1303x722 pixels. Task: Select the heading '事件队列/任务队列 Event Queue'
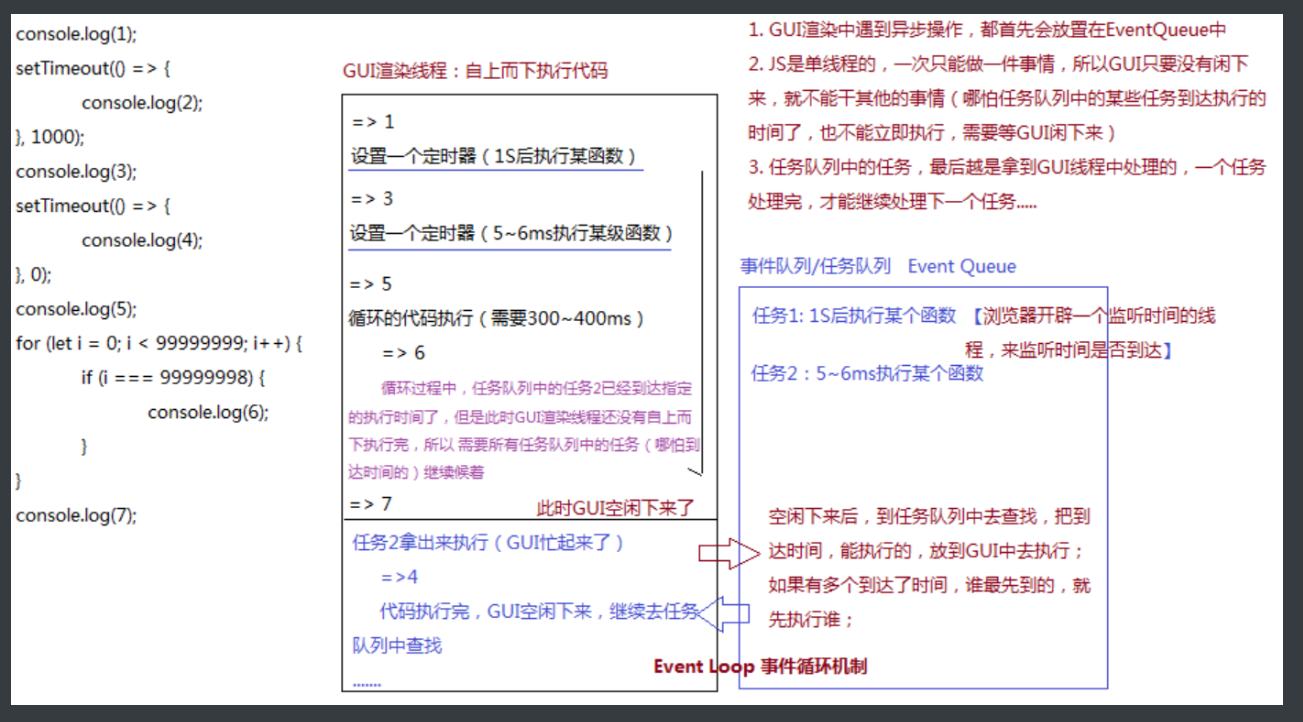(x=878, y=267)
